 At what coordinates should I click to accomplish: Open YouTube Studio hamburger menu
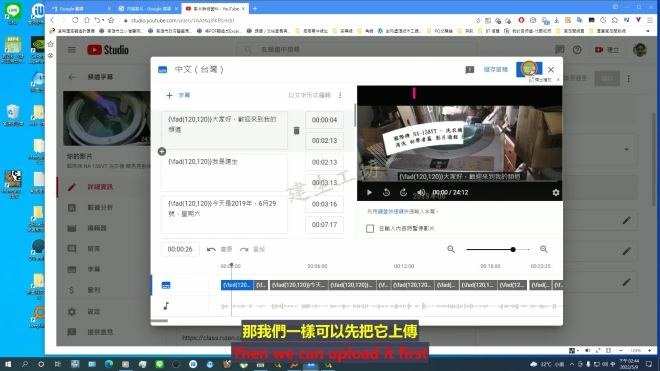click(72, 50)
